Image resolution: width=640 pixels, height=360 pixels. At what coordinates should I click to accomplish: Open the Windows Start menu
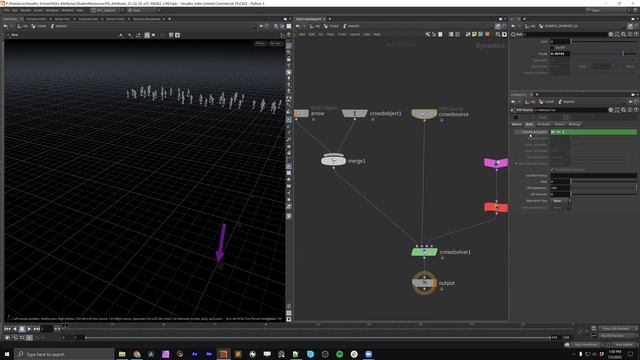click(x=7, y=354)
